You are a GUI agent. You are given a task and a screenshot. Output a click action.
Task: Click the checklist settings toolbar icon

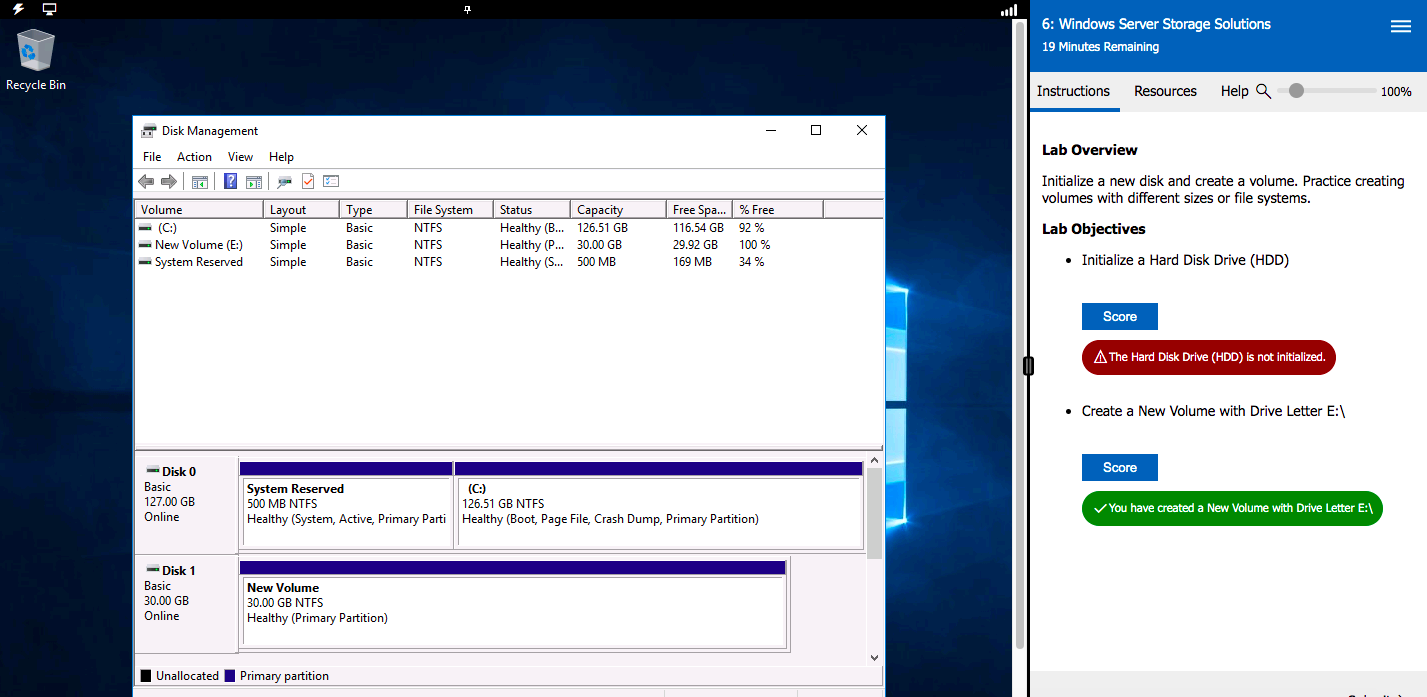tap(332, 182)
